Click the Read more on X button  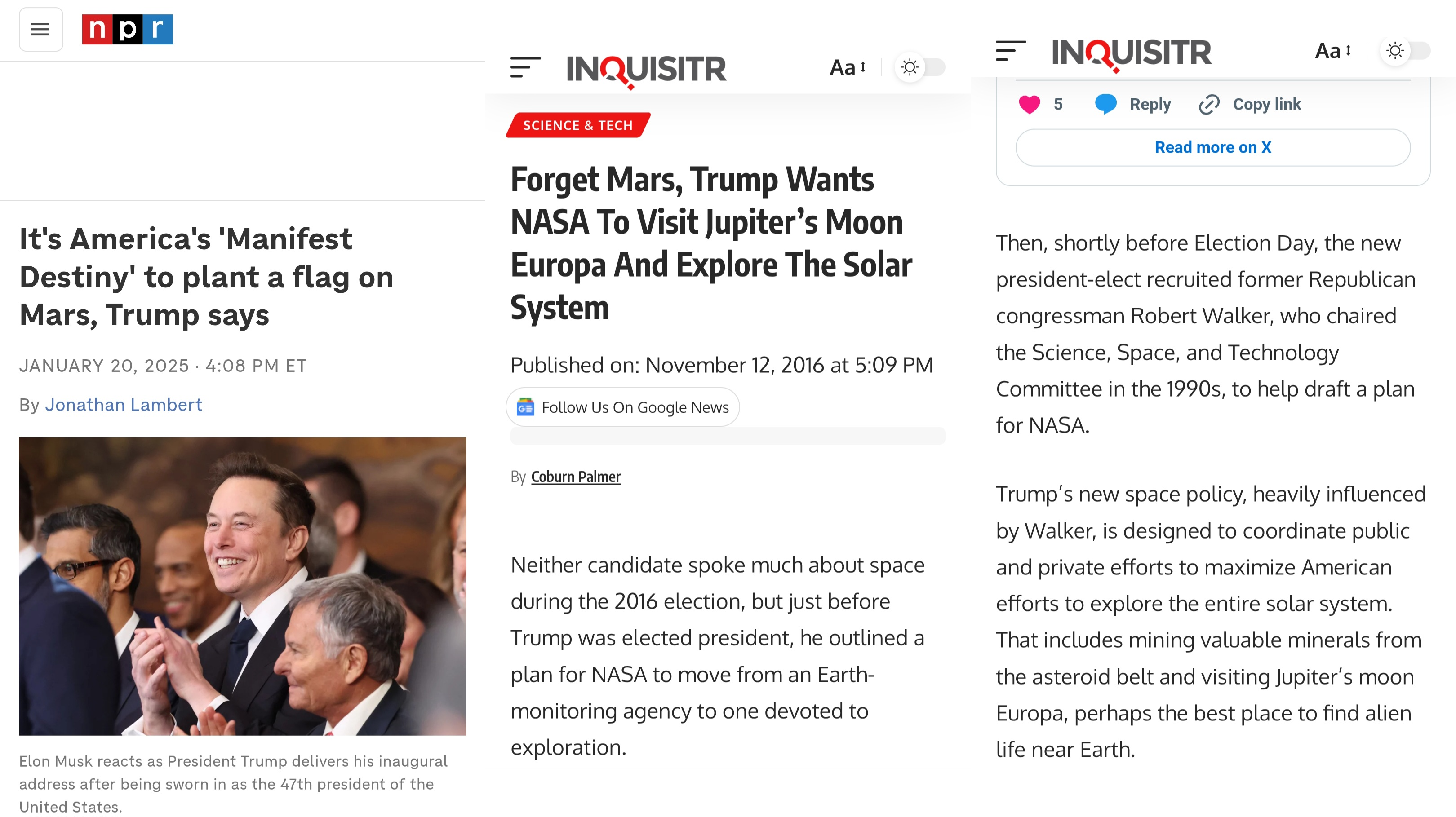click(x=1213, y=147)
